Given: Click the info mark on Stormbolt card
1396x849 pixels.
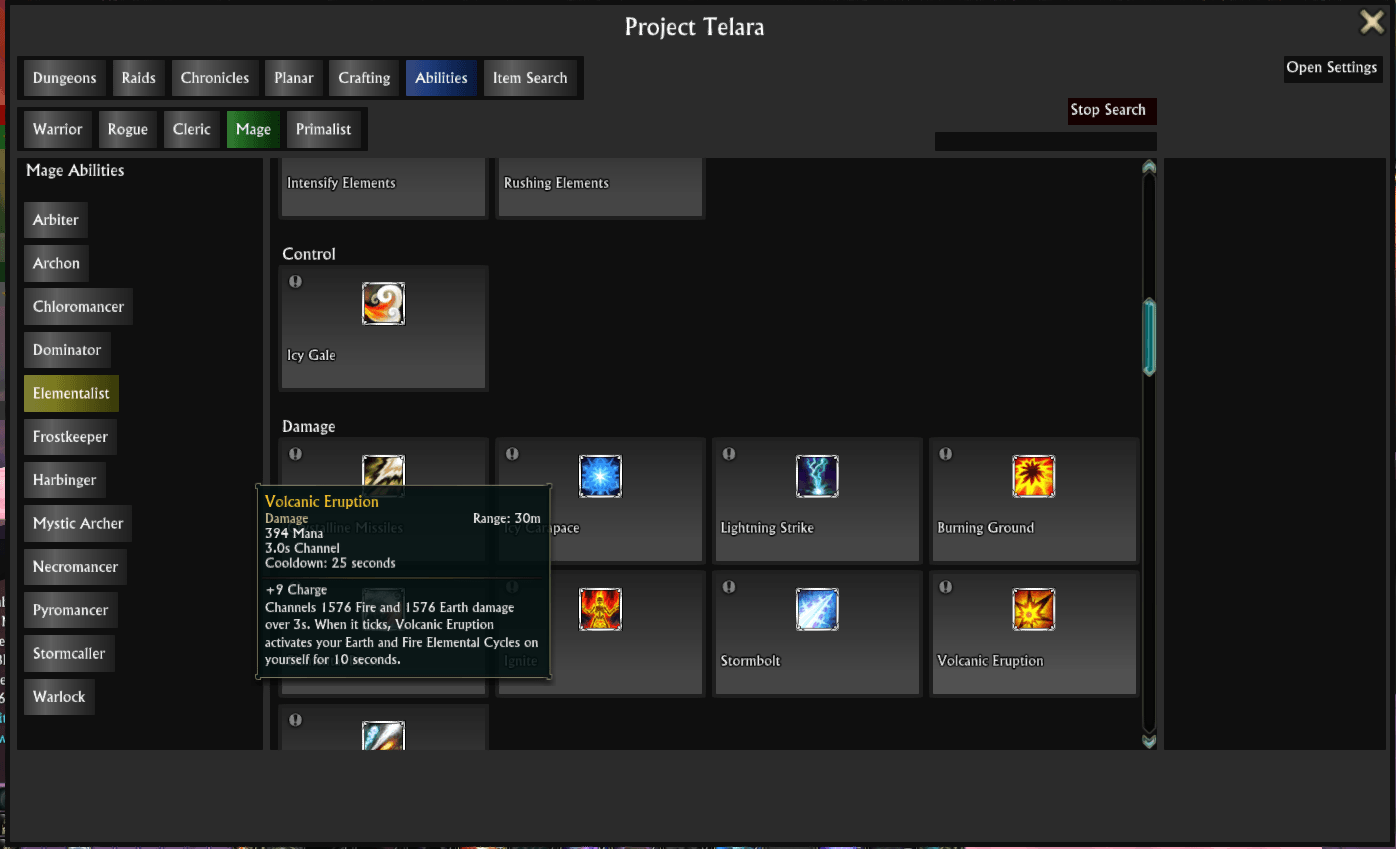Looking at the screenshot, I should (x=729, y=587).
